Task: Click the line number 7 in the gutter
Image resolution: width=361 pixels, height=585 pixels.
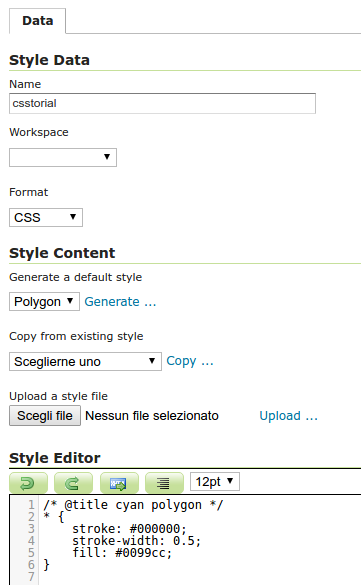Action: click(x=31, y=576)
